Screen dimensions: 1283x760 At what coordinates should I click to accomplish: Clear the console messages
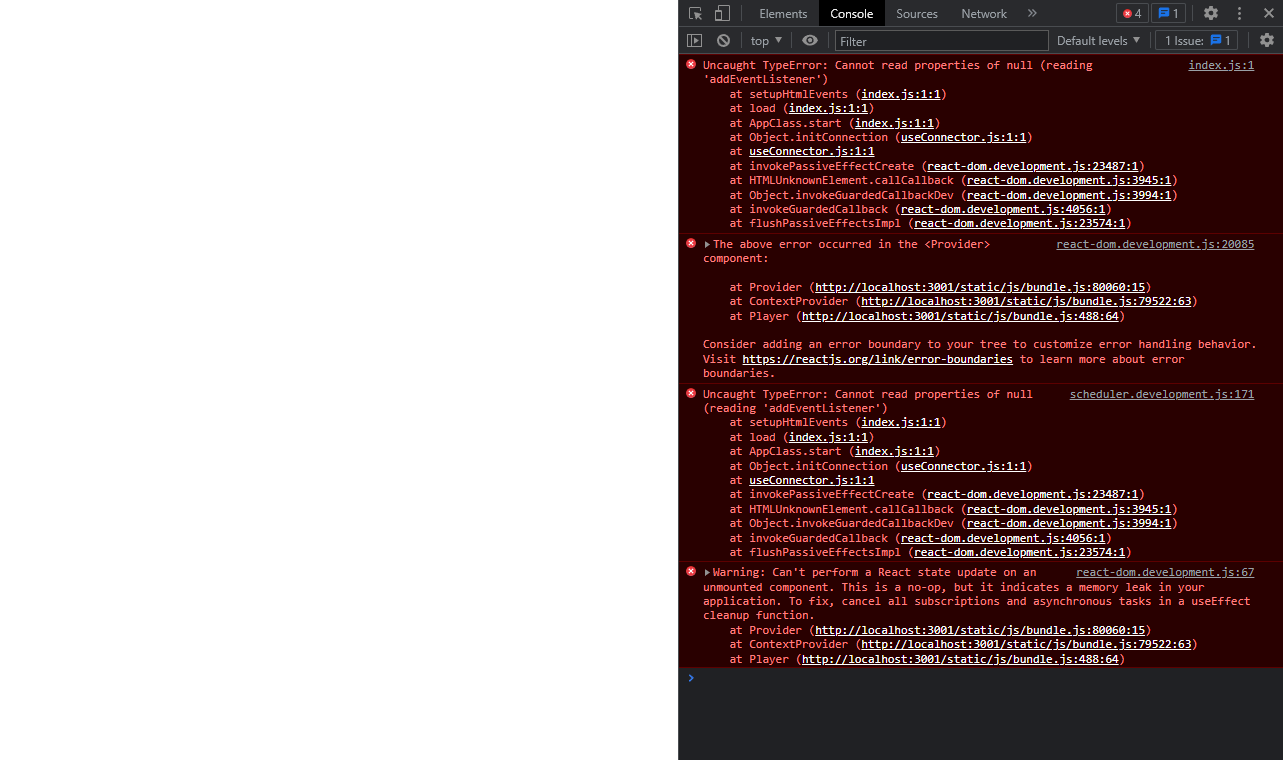(723, 40)
